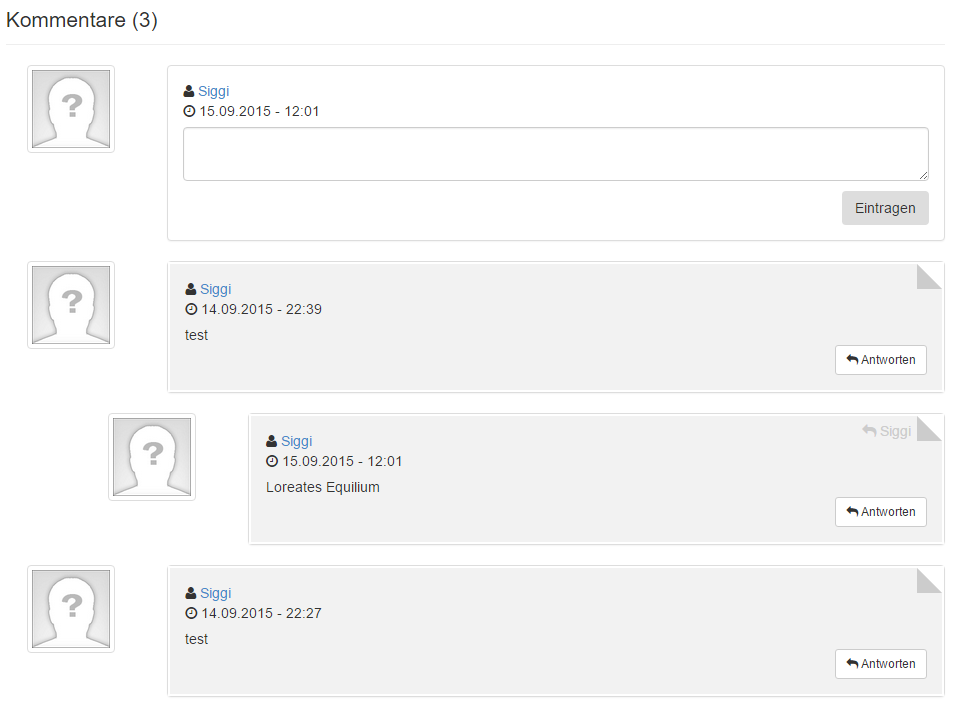Click the avatar thumbnail beside the comment form
The image size is (960, 714).
click(71, 109)
